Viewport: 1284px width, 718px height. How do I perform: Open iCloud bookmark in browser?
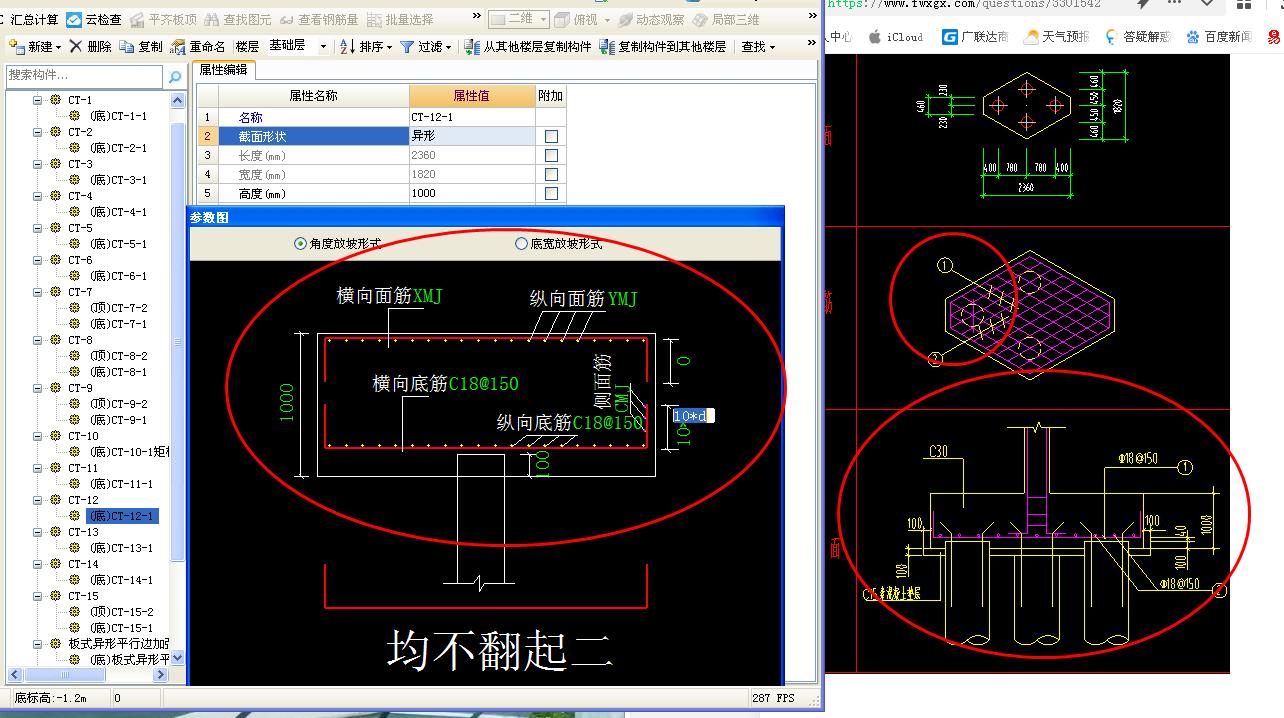tap(896, 37)
